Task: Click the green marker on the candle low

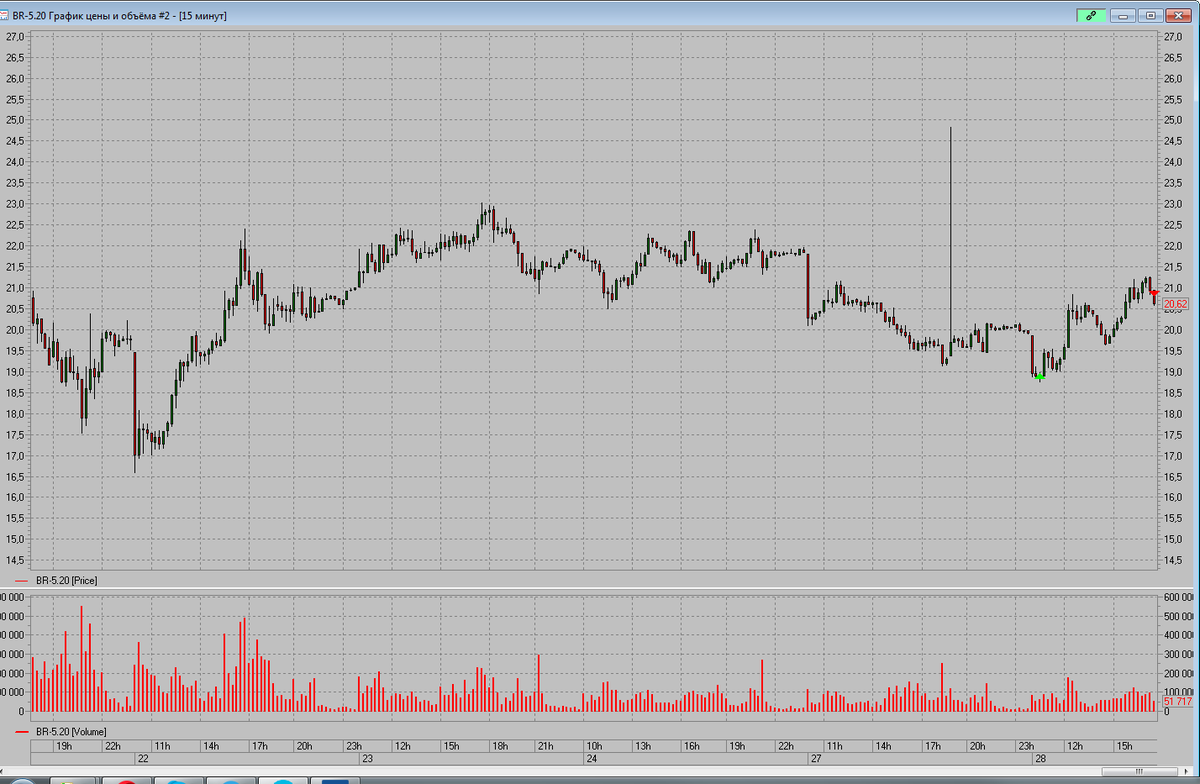Action: [x=1040, y=377]
